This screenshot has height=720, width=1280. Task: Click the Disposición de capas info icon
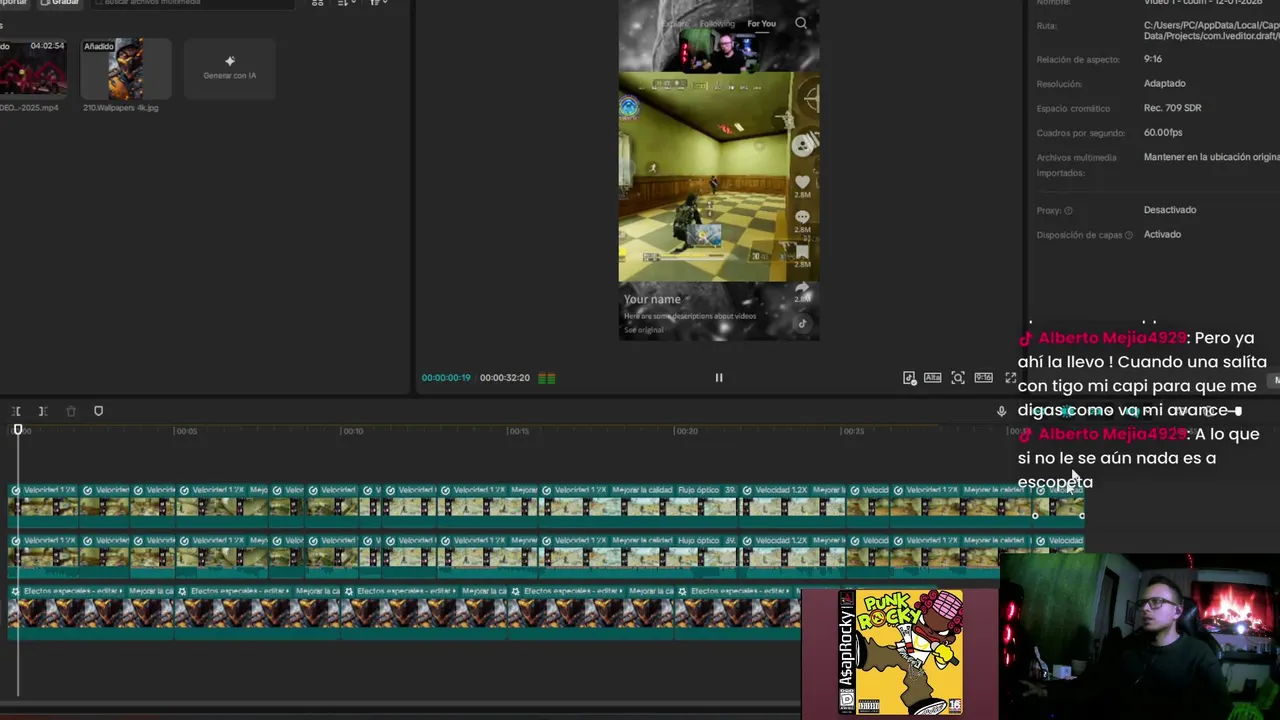click(x=1129, y=235)
